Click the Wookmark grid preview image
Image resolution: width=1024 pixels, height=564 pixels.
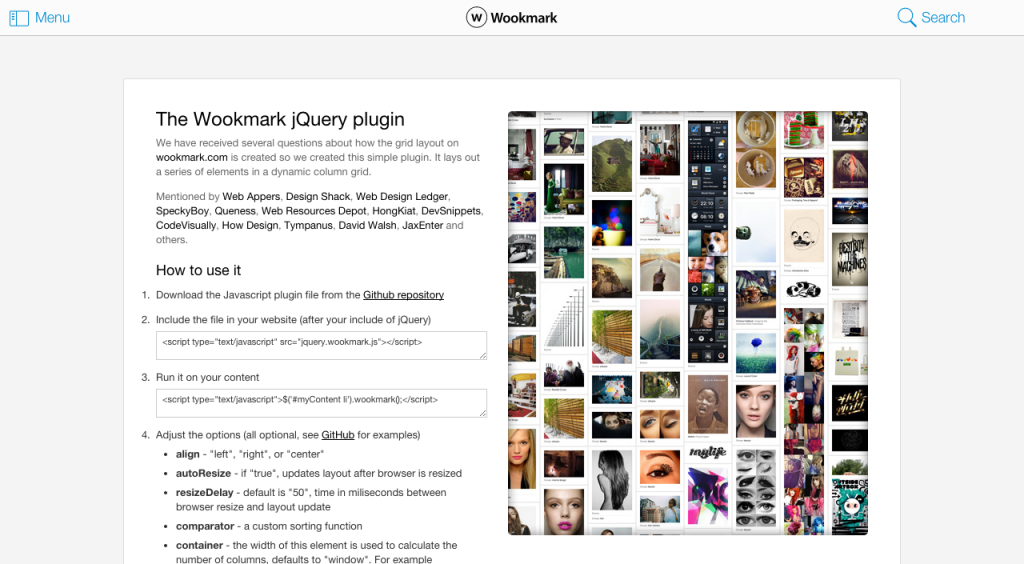(x=688, y=323)
